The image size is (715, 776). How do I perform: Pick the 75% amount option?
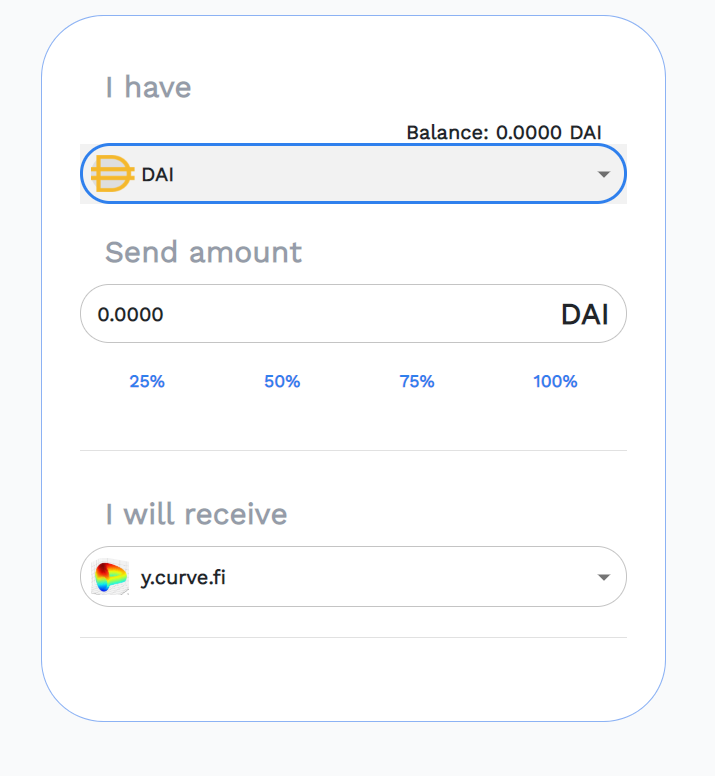click(417, 381)
